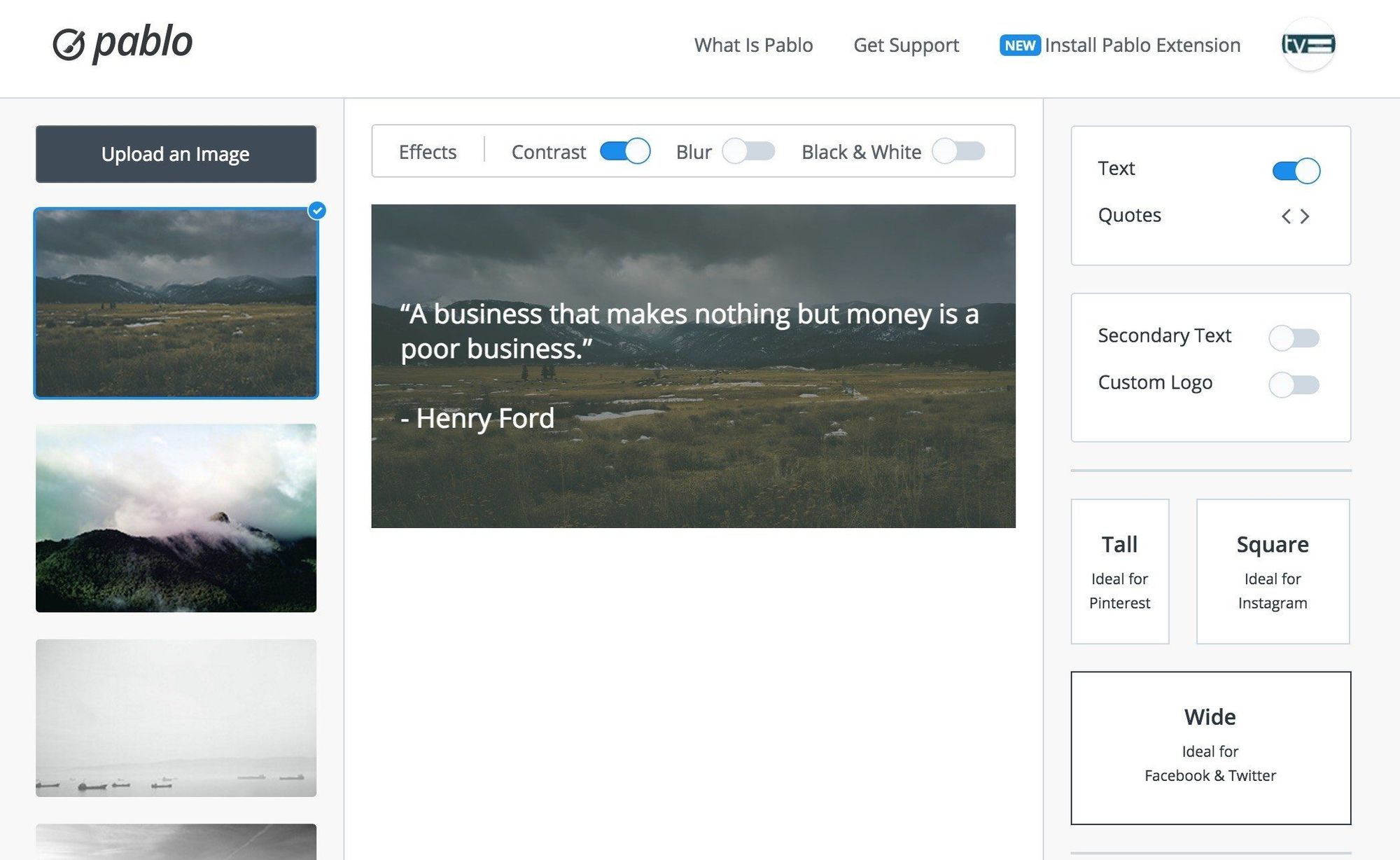The height and width of the screenshot is (860, 1400).
Task: Select the Wide Facebook & Twitter size
Action: pyautogui.click(x=1210, y=748)
